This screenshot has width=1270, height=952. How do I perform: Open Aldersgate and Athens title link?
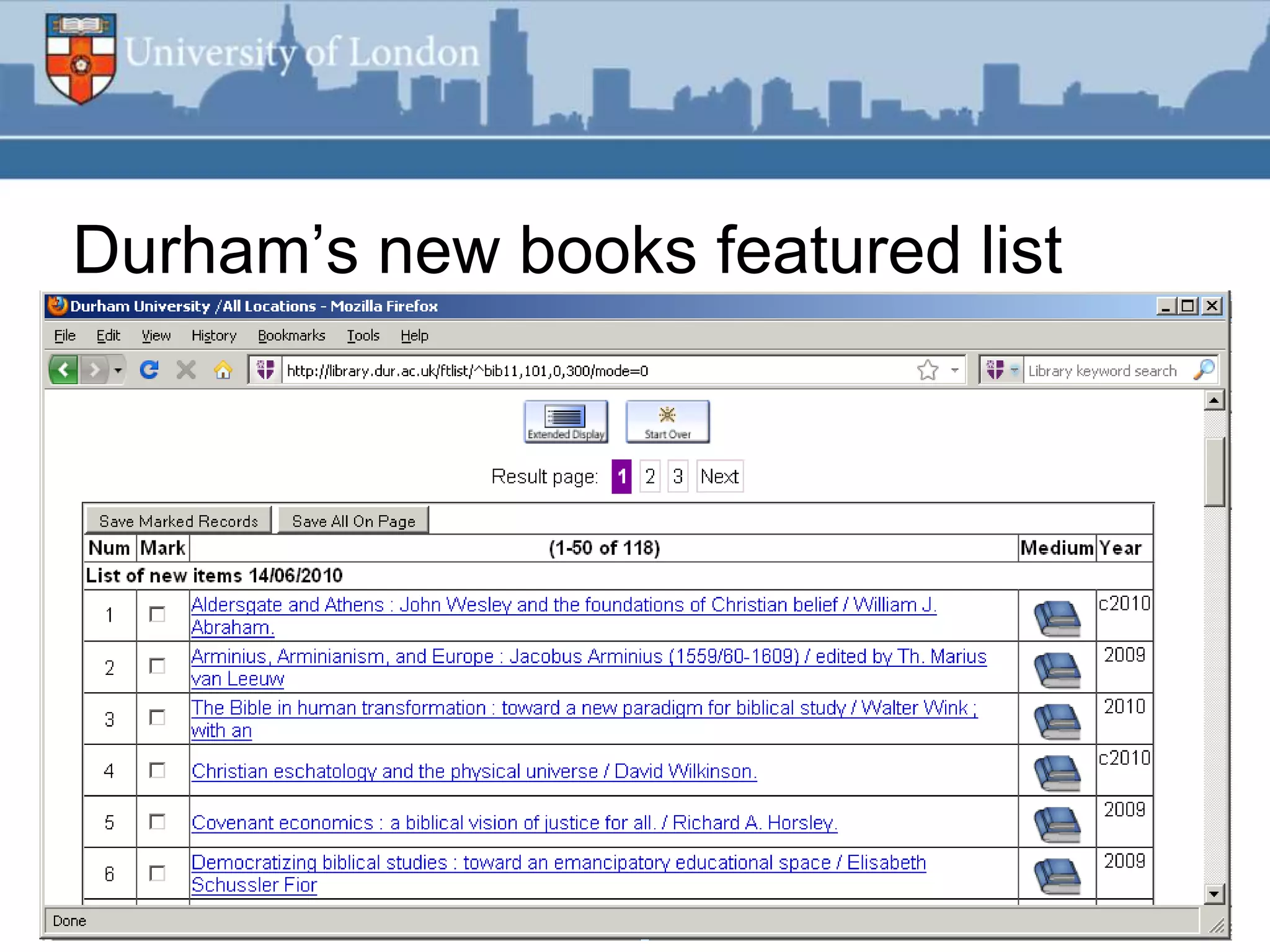[564, 615]
